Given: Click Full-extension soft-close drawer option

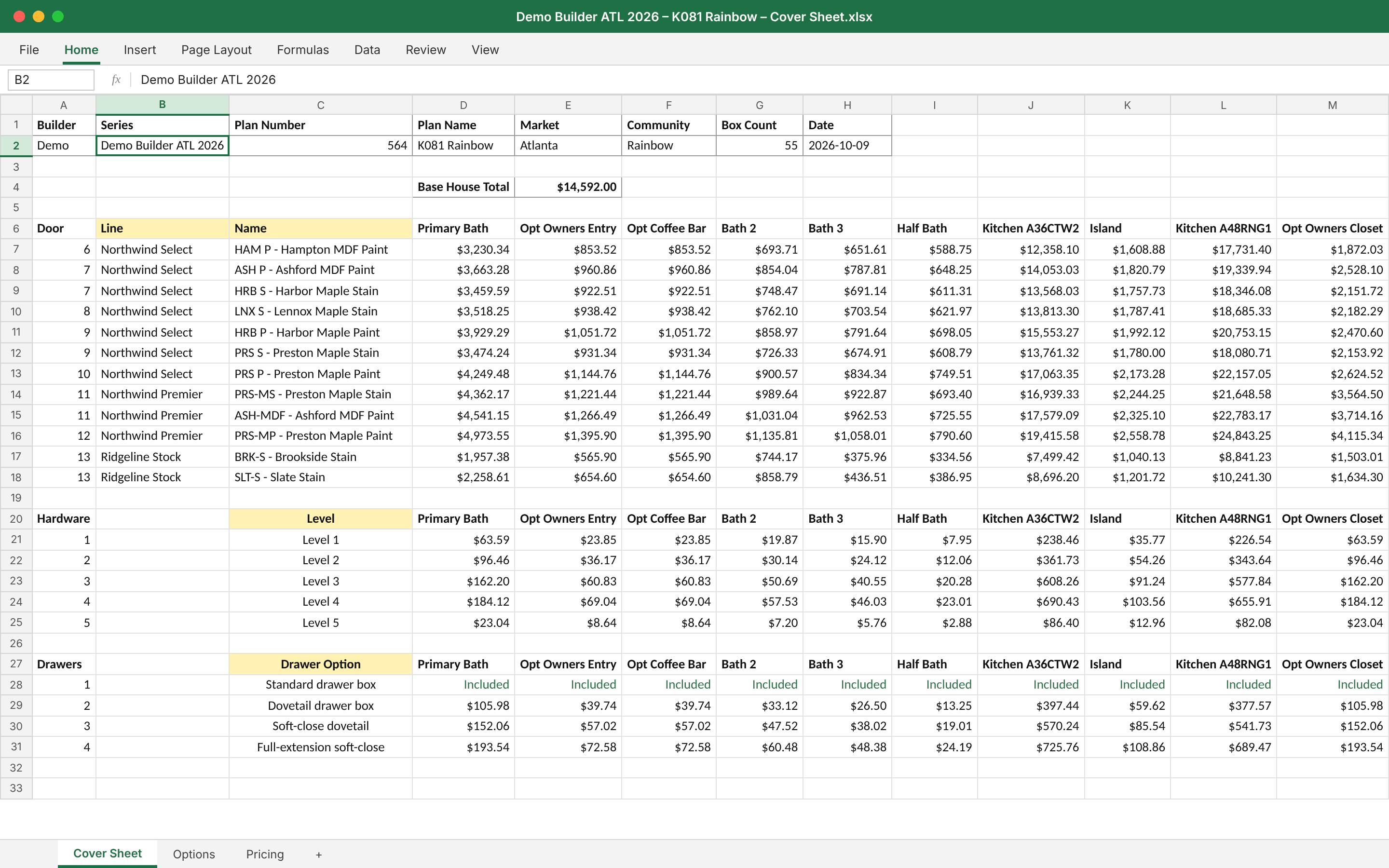Looking at the screenshot, I should (x=320, y=747).
